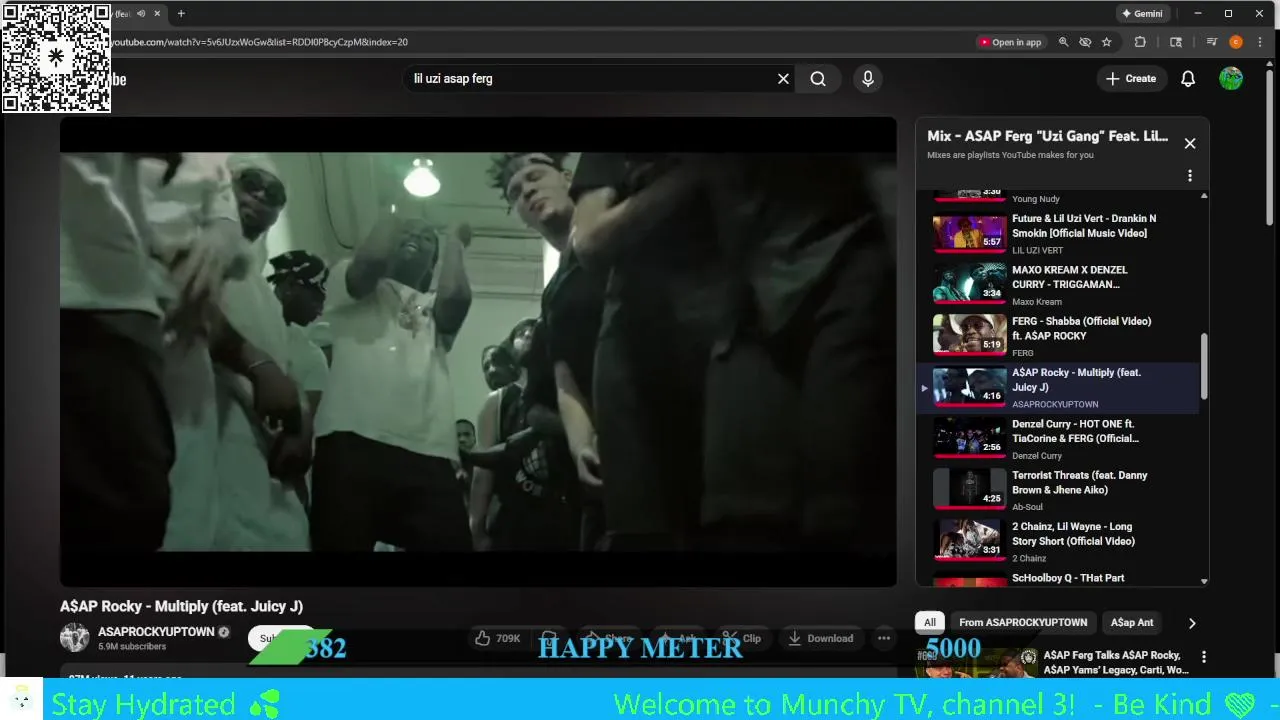Screen dimensions: 1280x720
Task: Play 2 Chainz Long Story Short video
Action: tap(1060, 541)
